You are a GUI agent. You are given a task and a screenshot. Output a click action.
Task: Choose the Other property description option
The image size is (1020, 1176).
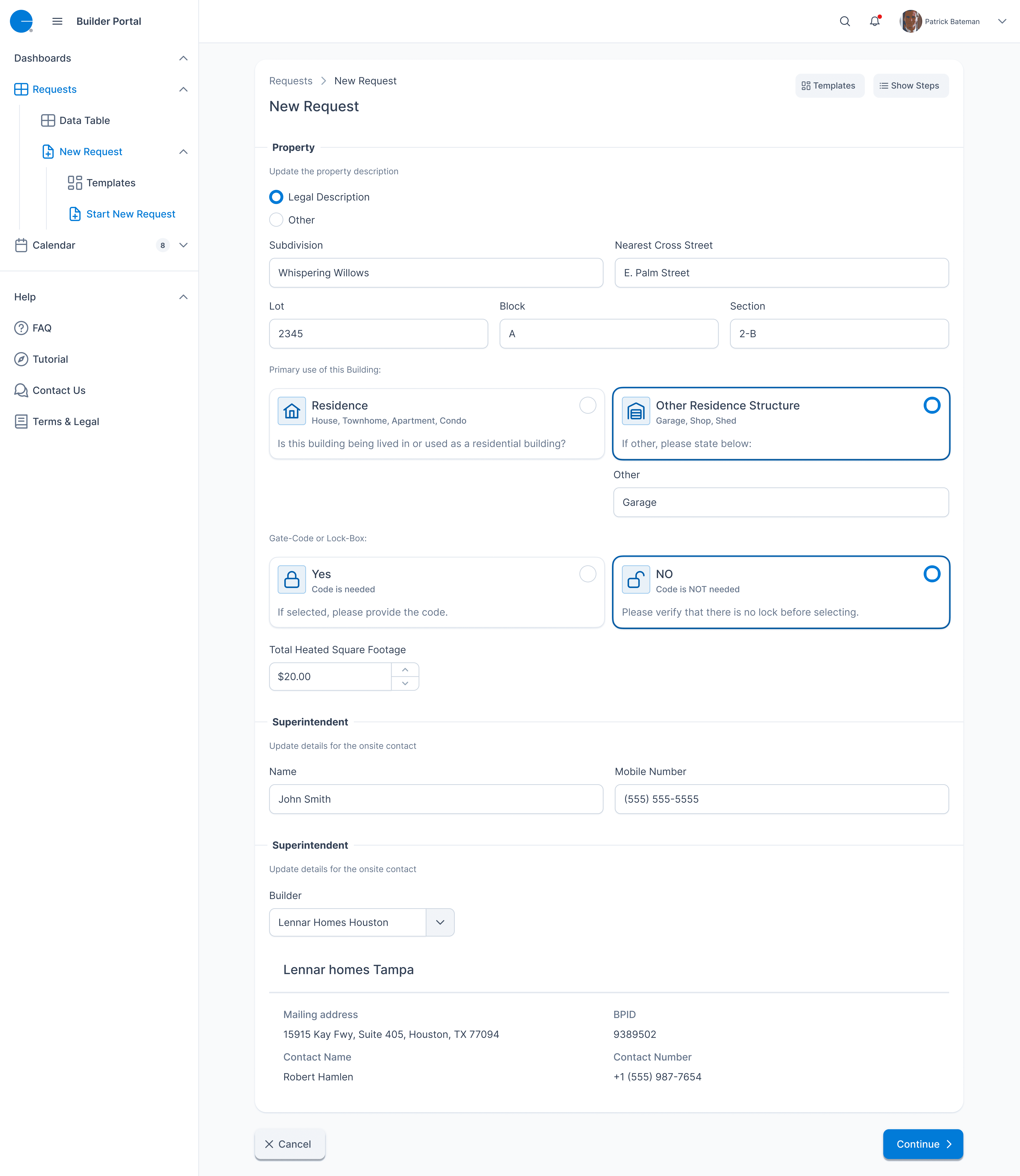pos(276,220)
